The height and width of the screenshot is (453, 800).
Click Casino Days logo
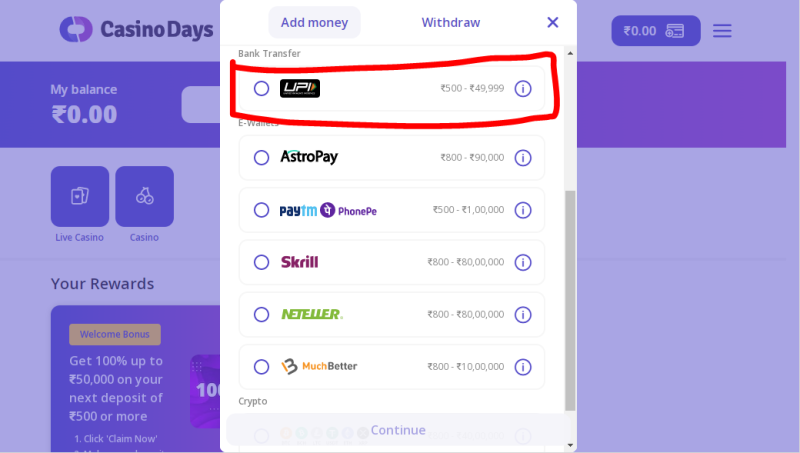pyautogui.click(x=136, y=30)
